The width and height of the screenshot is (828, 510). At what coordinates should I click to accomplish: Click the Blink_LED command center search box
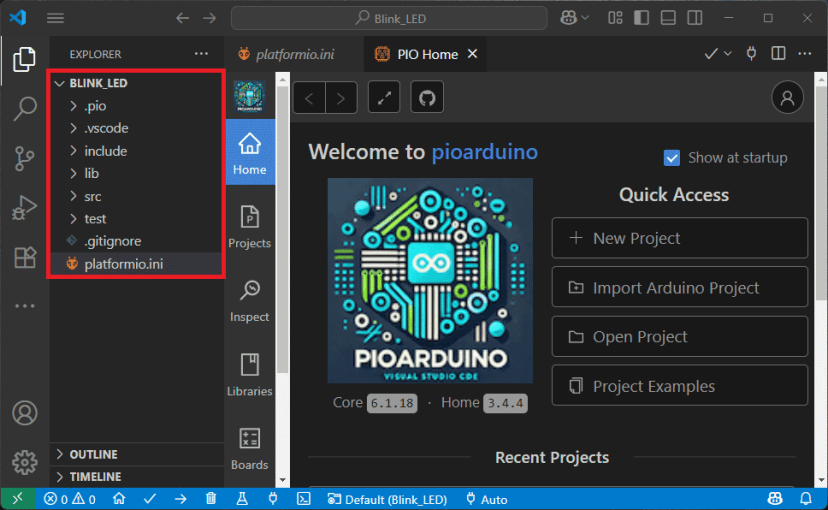pyautogui.click(x=389, y=18)
